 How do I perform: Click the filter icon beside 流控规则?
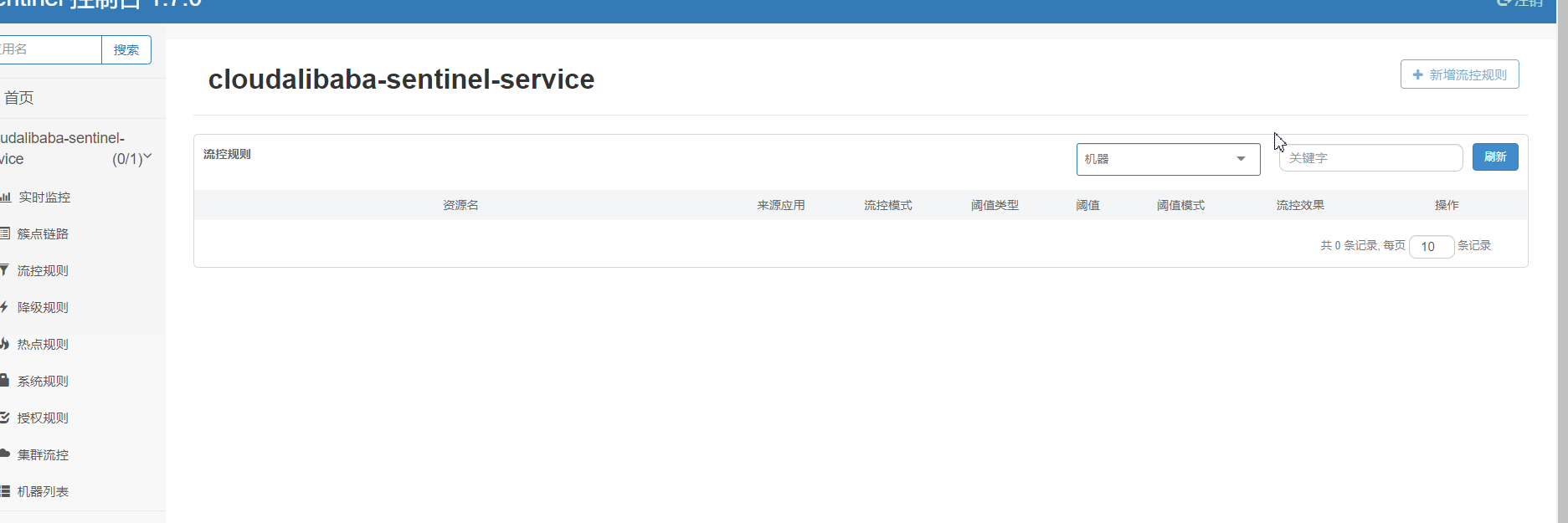pos(4,269)
